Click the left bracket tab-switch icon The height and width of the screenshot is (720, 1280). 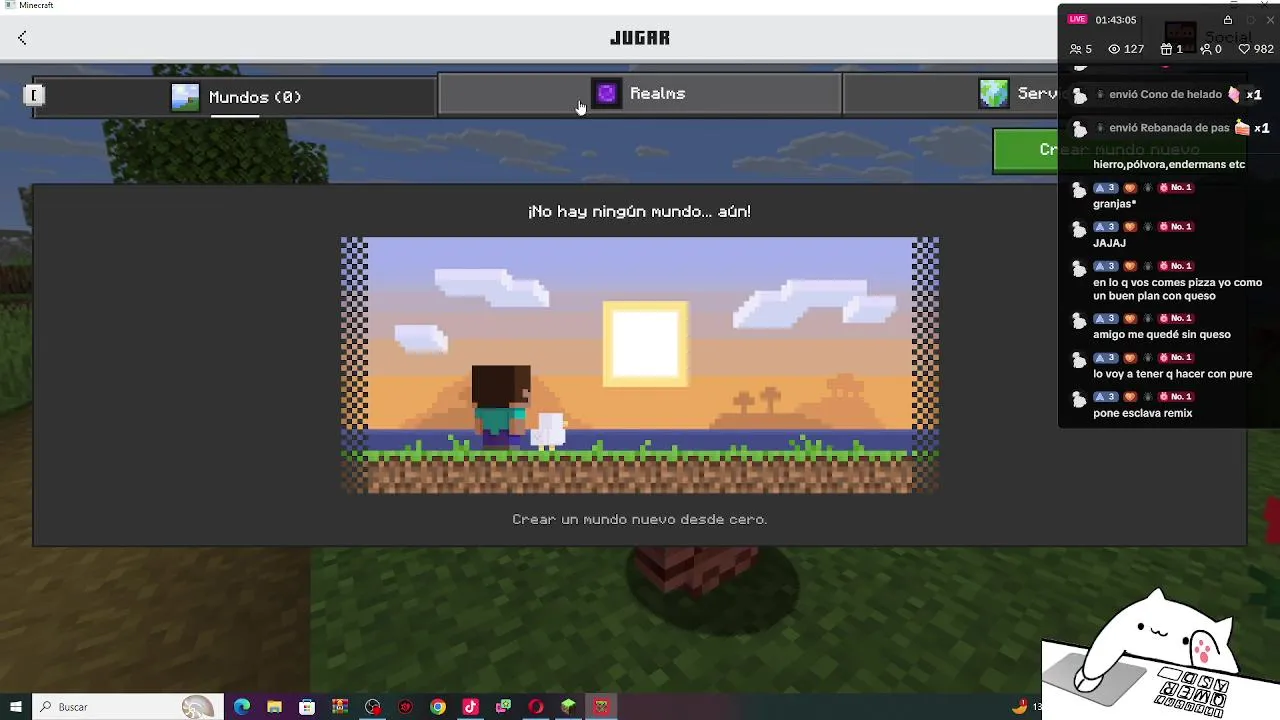pos(34,95)
